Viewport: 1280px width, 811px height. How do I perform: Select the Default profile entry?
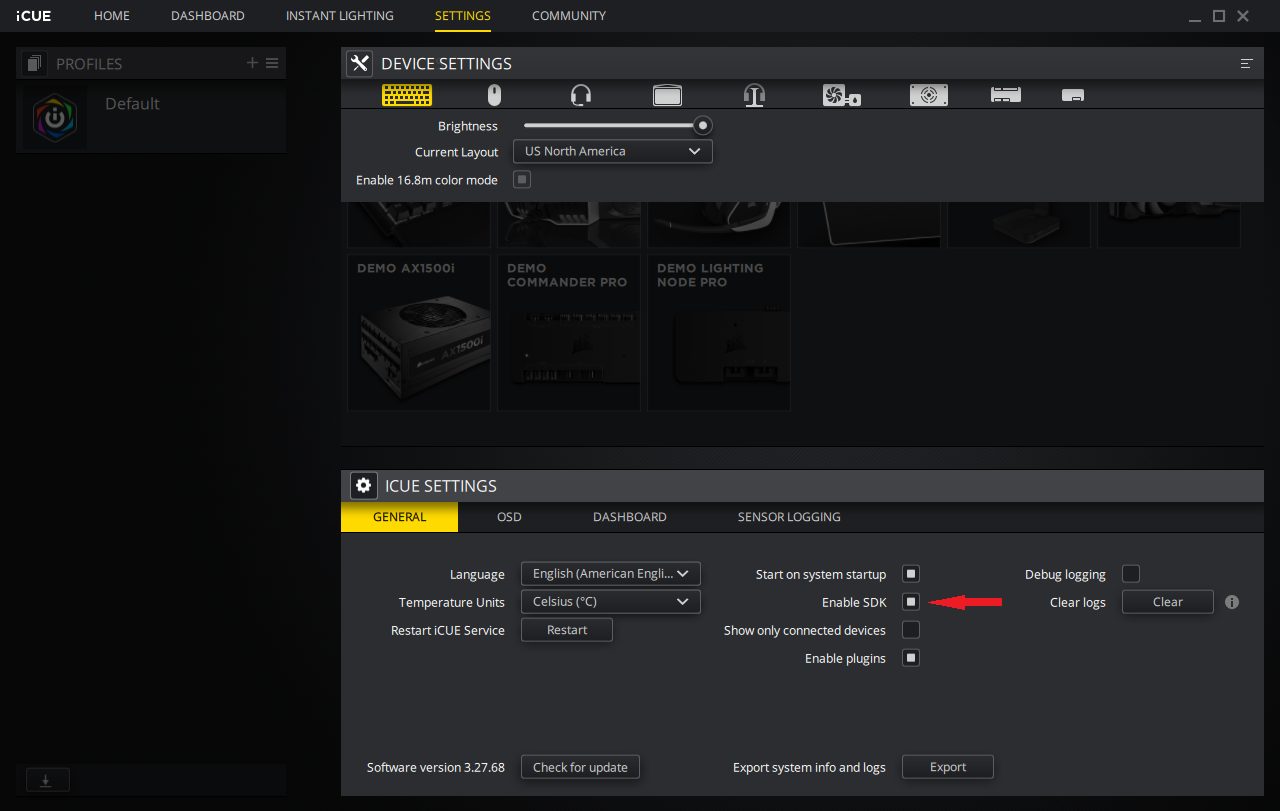pos(151,117)
